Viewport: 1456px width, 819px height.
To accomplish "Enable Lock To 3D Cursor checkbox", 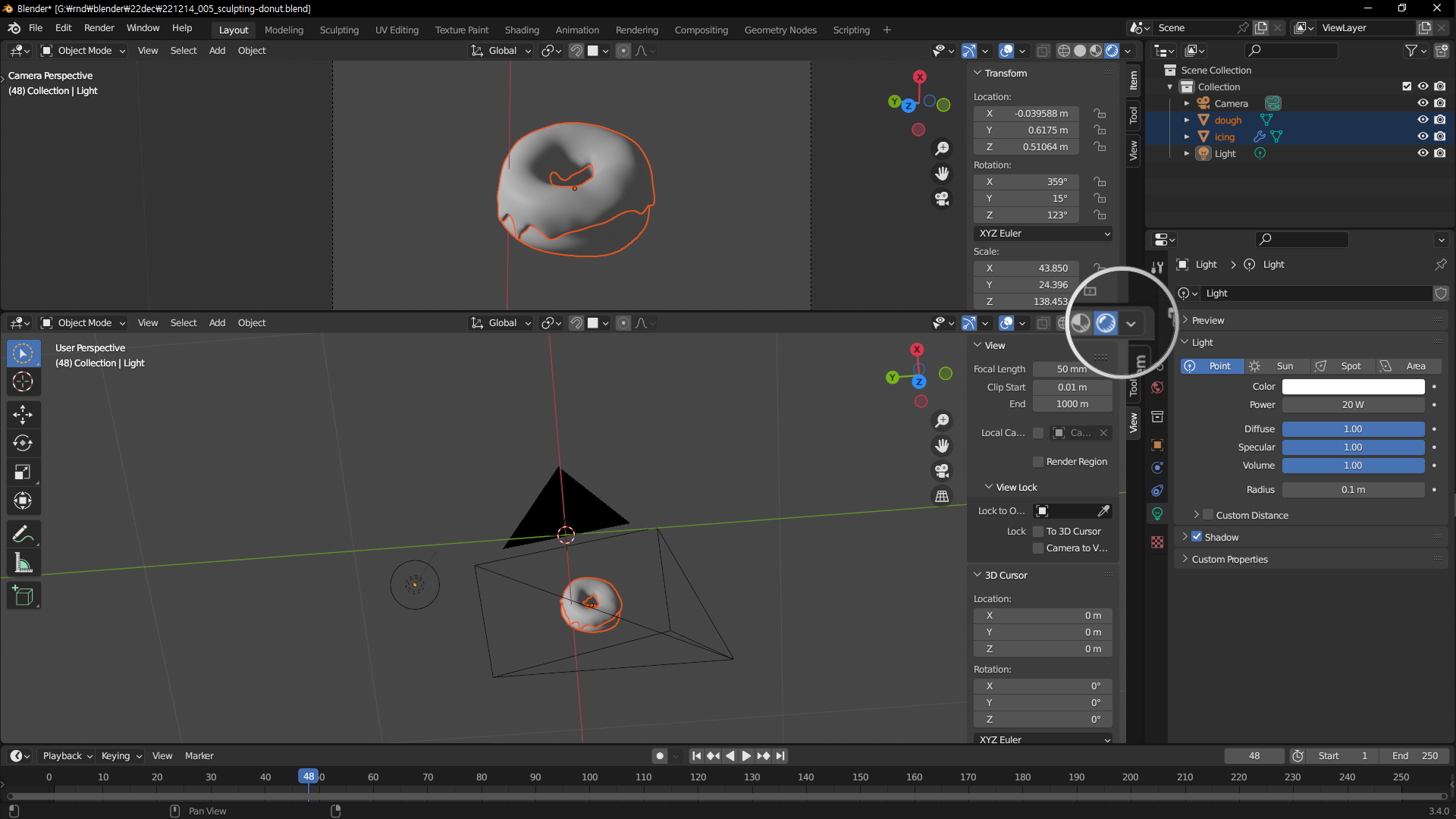I will point(1038,532).
